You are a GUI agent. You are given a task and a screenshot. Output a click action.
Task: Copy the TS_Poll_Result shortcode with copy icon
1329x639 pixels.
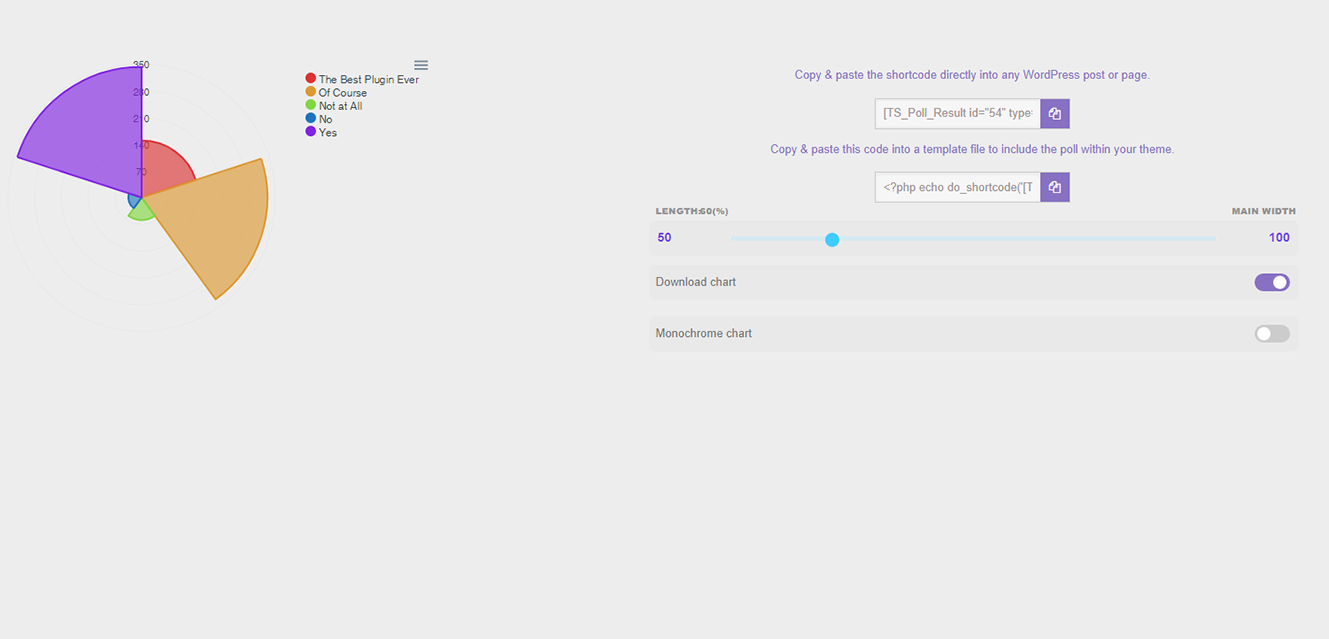[x=1055, y=114]
